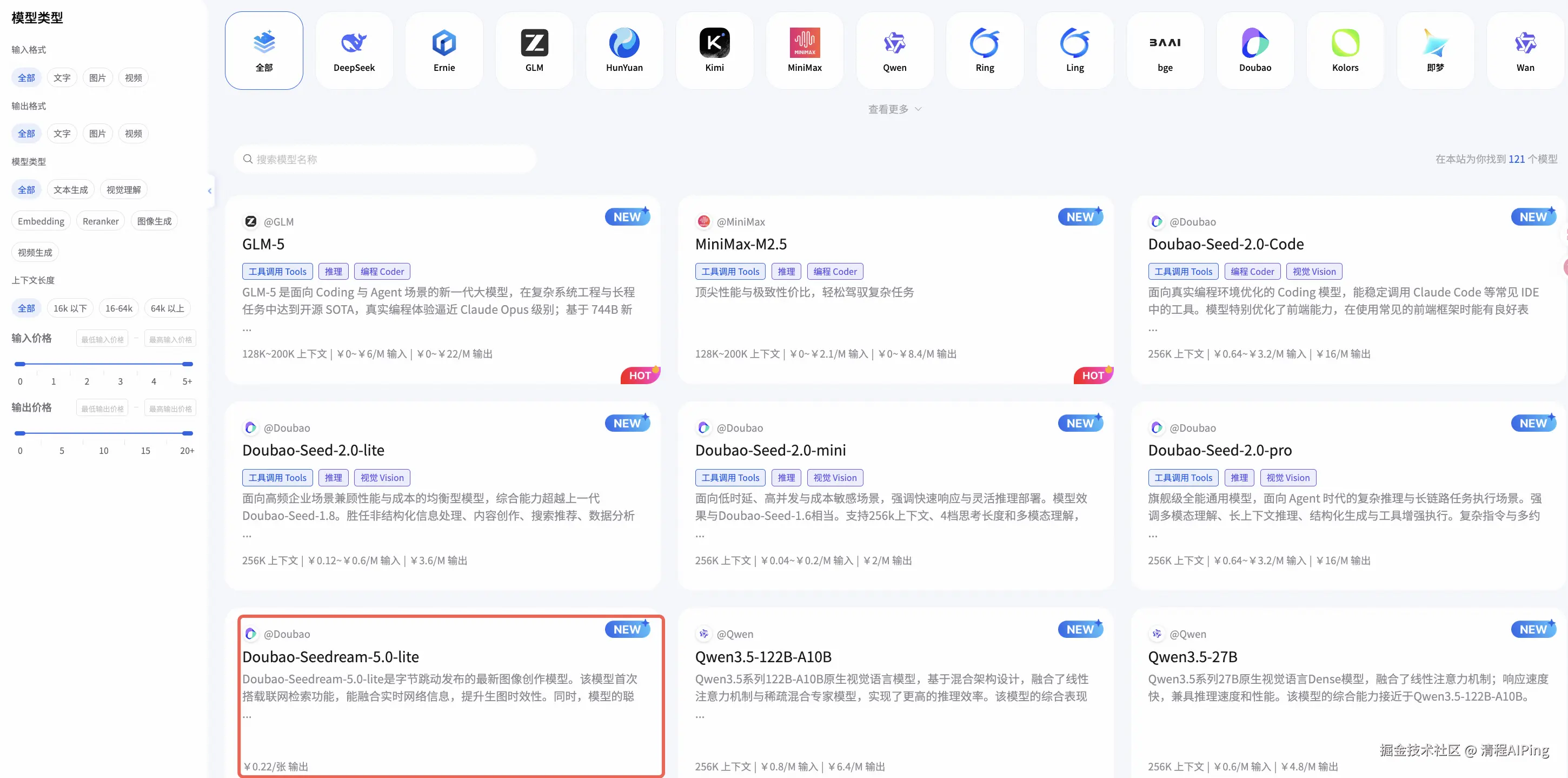This screenshot has width=1568, height=778.
Task: Filter by the bge BAAI icon
Action: (x=1165, y=43)
